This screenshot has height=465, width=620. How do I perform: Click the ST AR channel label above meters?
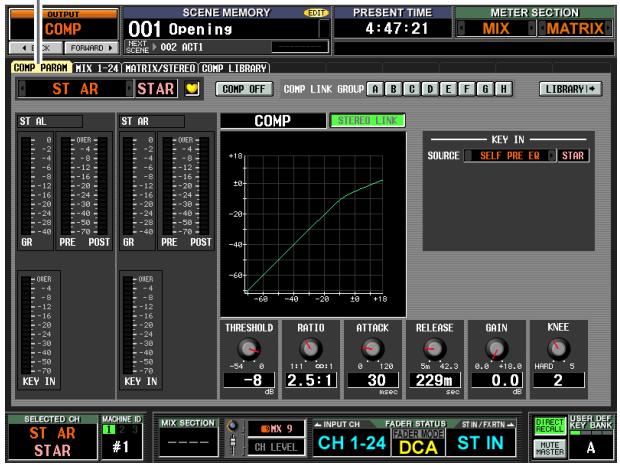tap(151, 121)
